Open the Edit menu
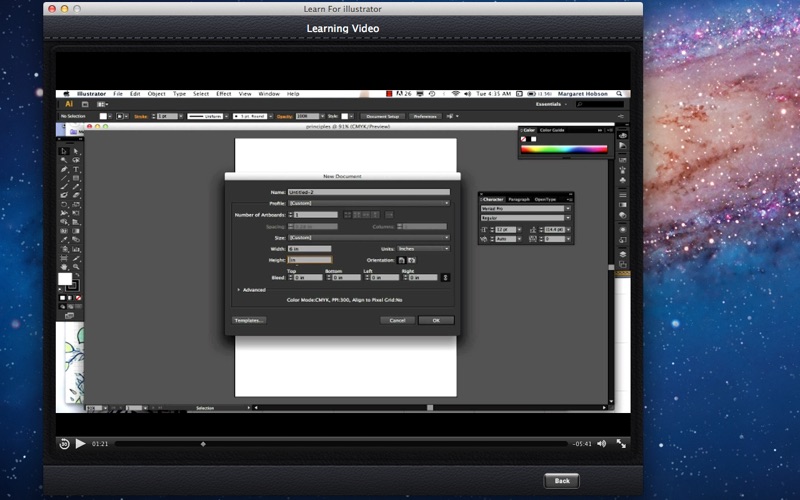This screenshot has width=800, height=500. tap(135, 94)
